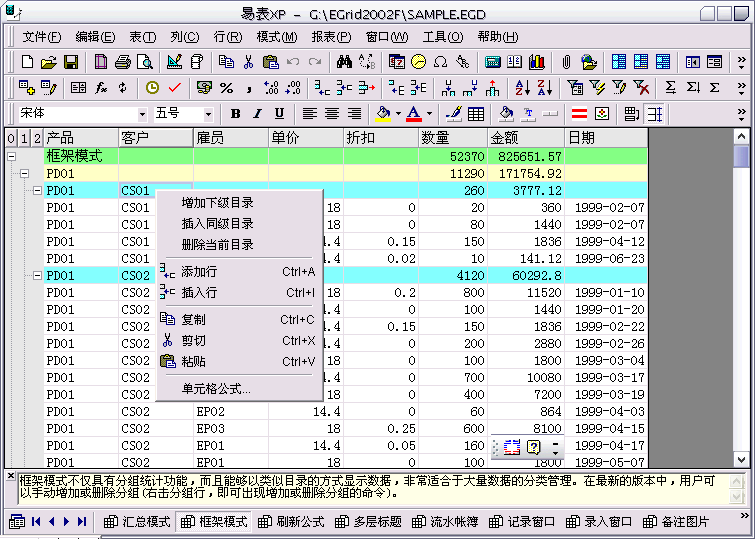
Task: Open the 报表(P) menu
Action: pyautogui.click(x=331, y=37)
